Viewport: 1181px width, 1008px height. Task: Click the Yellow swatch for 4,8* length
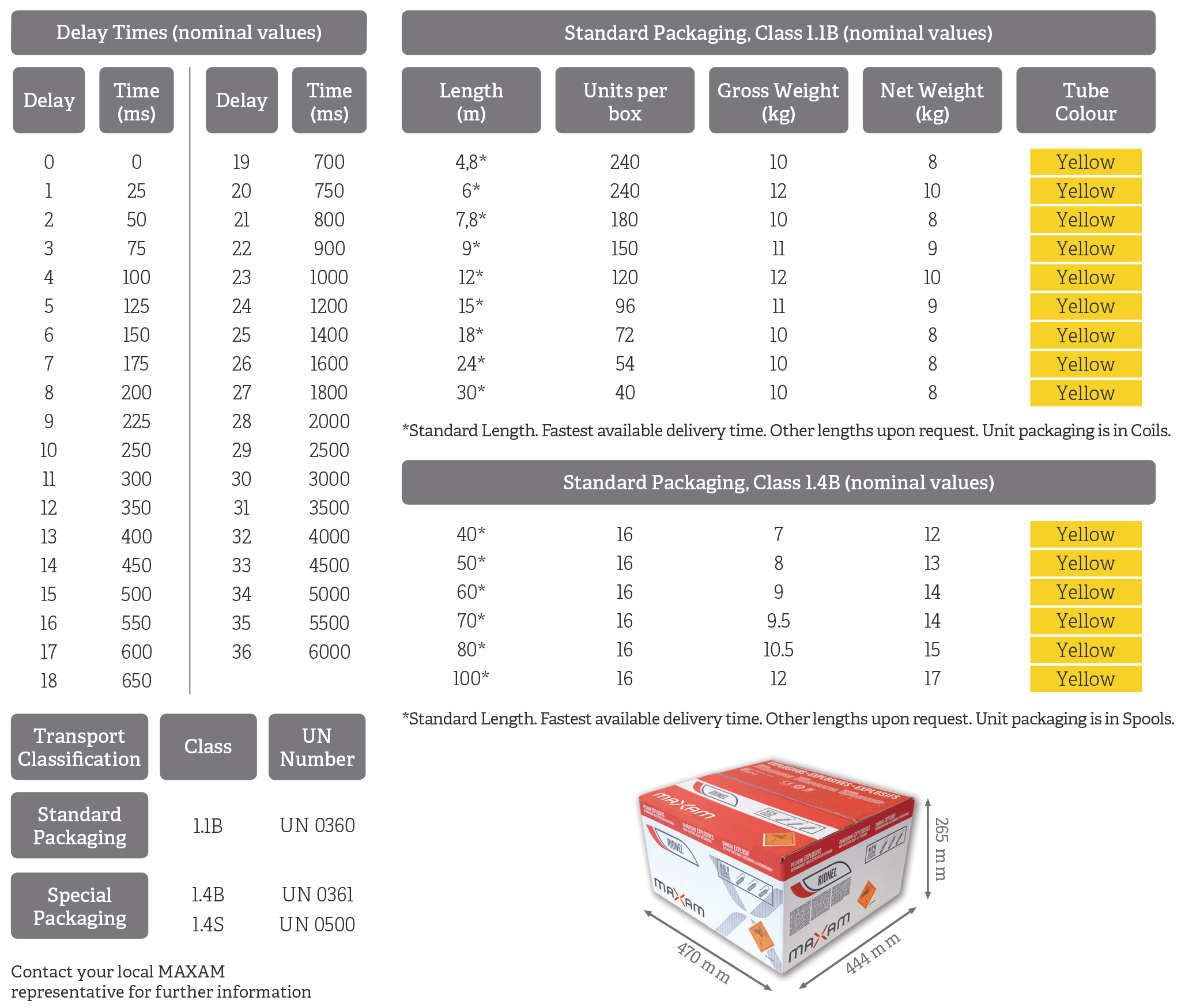tap(1085, 162)
